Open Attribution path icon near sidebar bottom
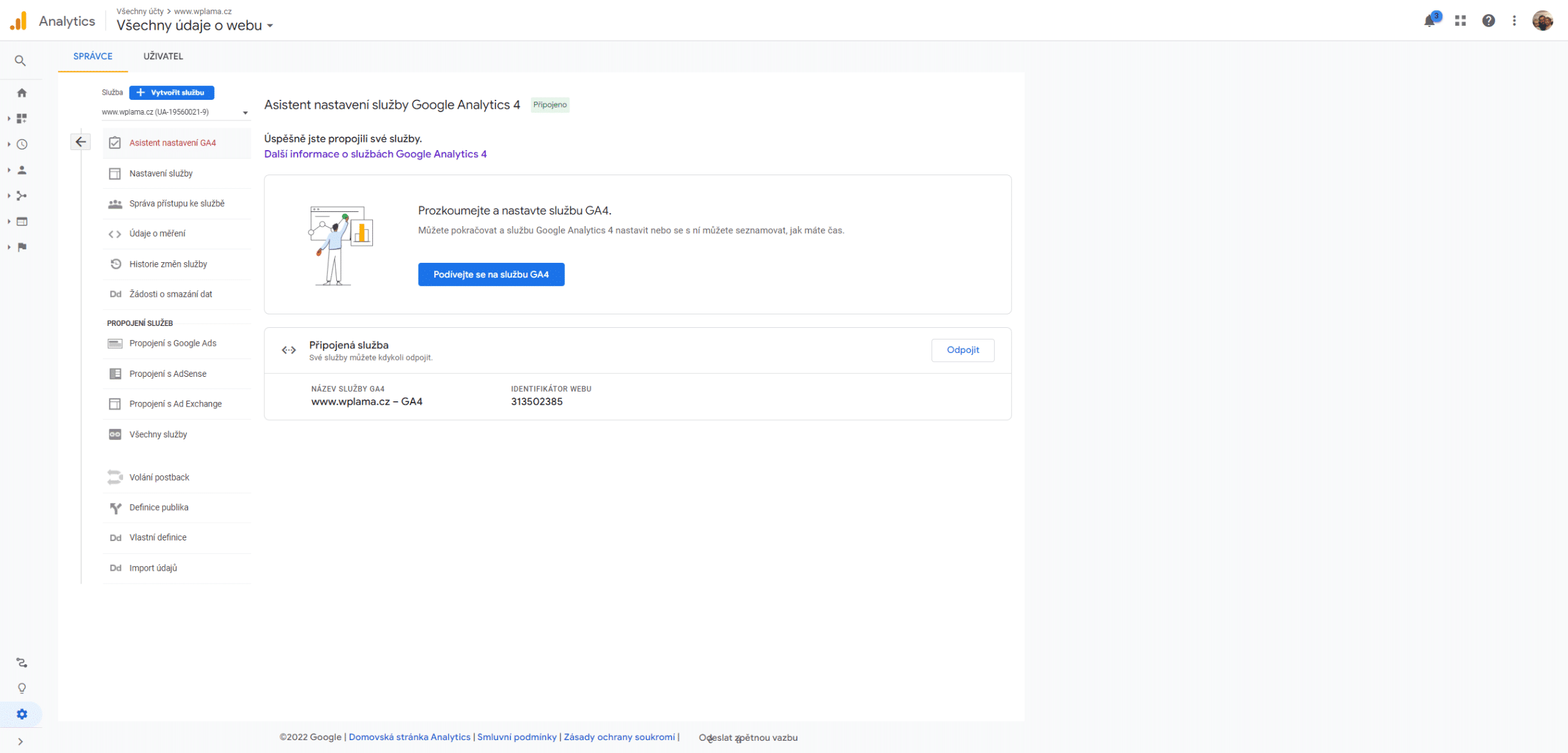The width and height of the screenshot is (1568, 753). pos(22,663)
